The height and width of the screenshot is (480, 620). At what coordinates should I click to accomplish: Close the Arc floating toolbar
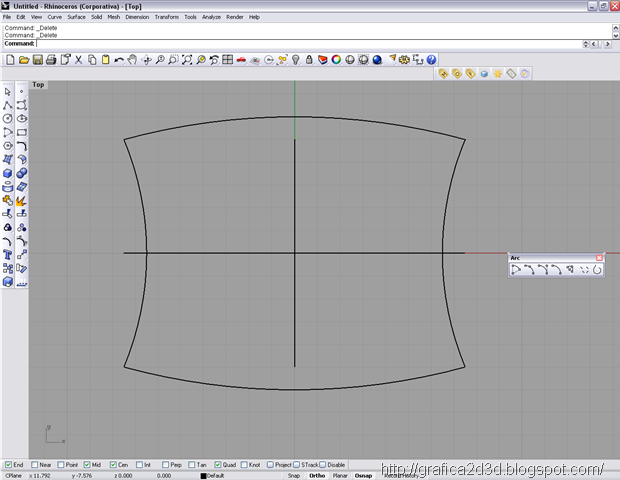599,258
